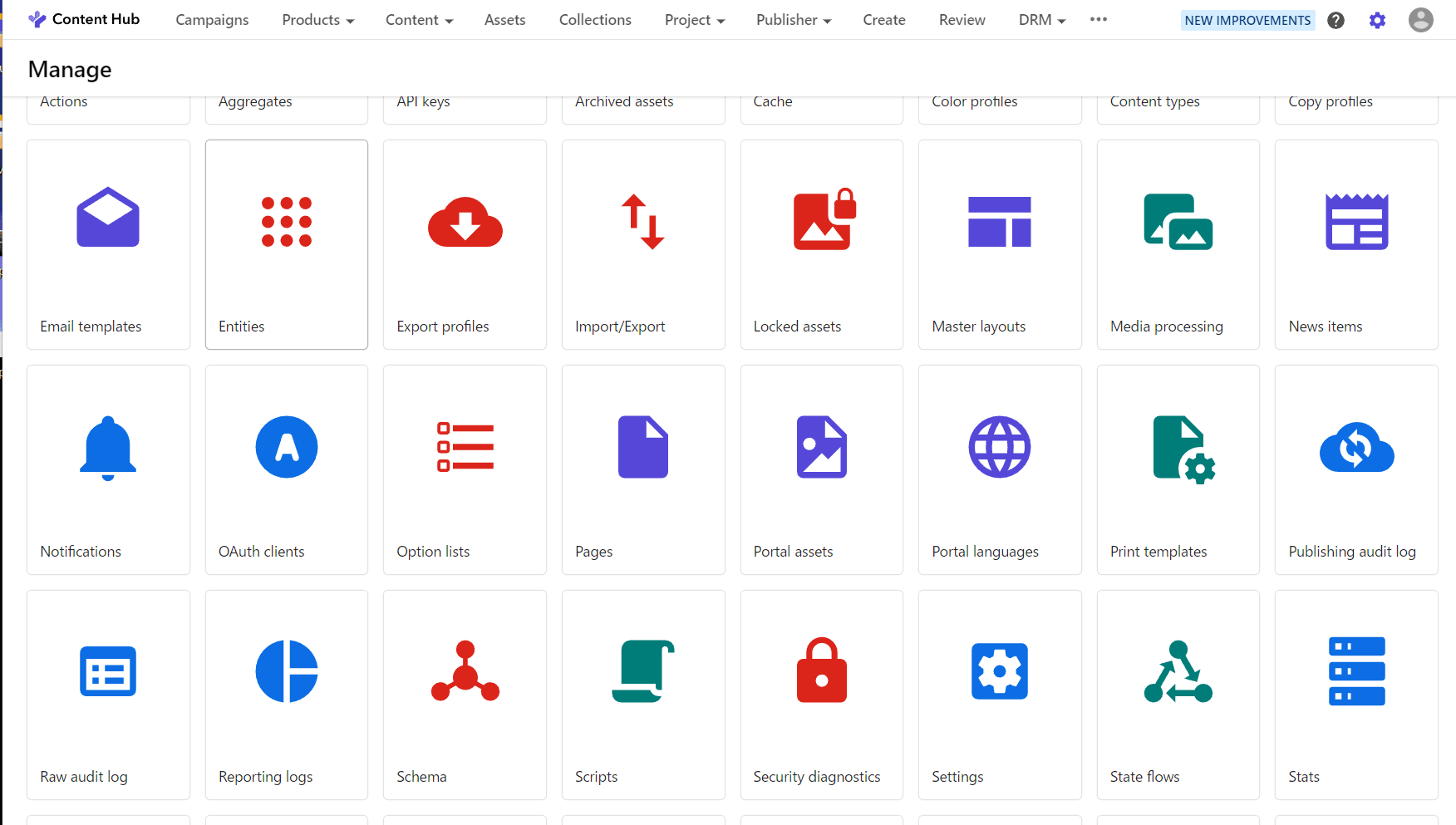Open the Schema node graph icon
Image resolution: width=1456 pixels, height=825 pixels.
click(465, 671)
